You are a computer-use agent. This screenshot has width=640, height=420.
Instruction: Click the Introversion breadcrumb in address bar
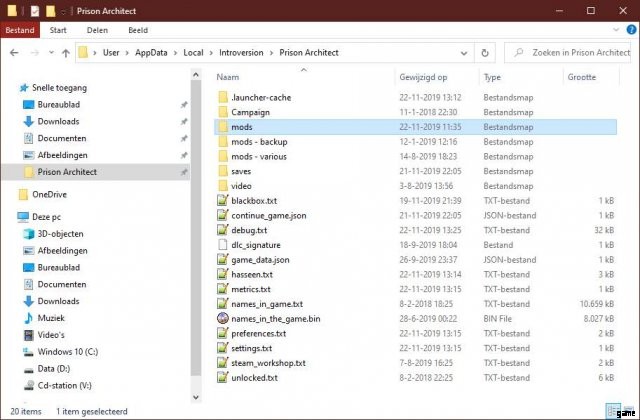click(241, 53)
